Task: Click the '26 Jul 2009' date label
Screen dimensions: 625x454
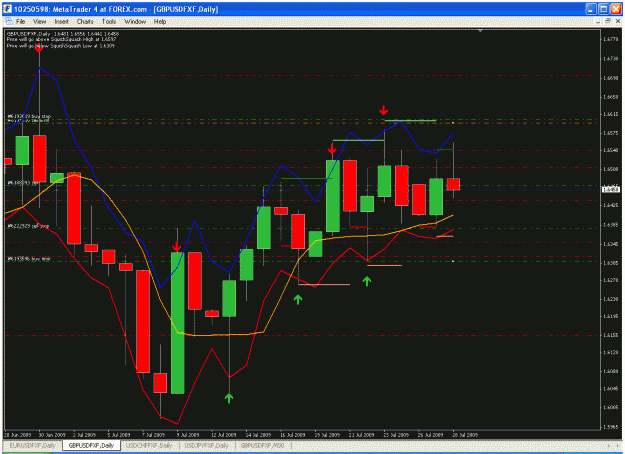Action: tap(430, 435)
